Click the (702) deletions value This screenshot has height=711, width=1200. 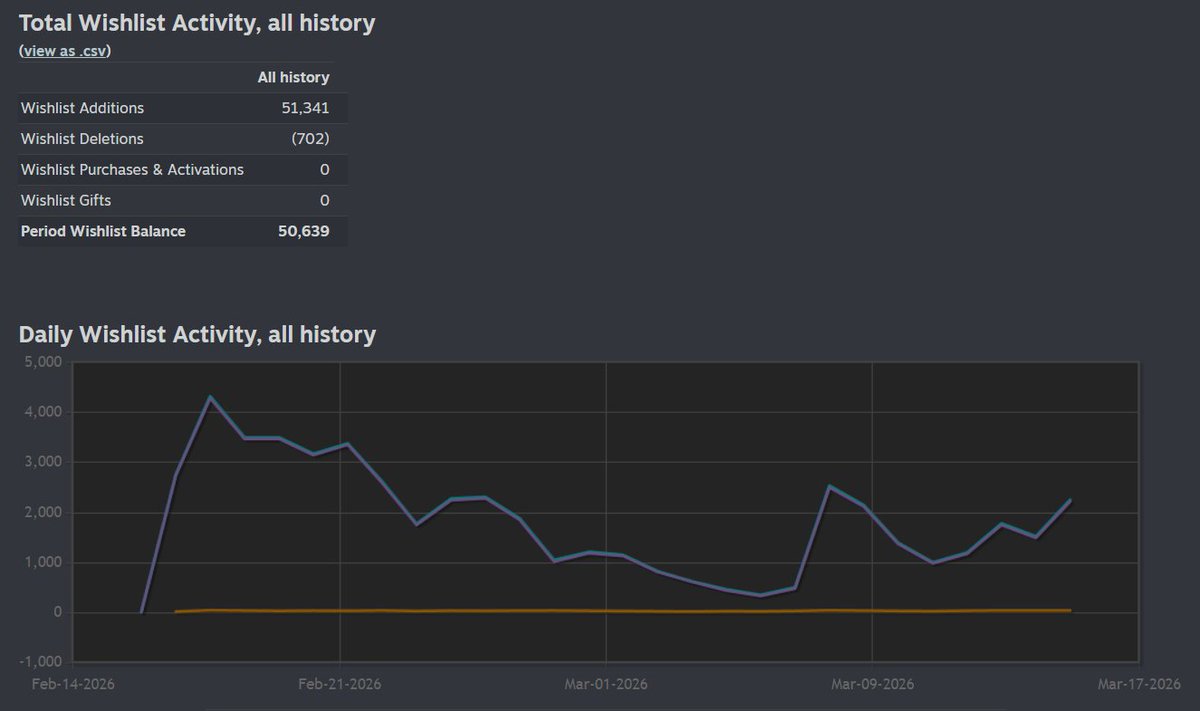pos(310,139)
